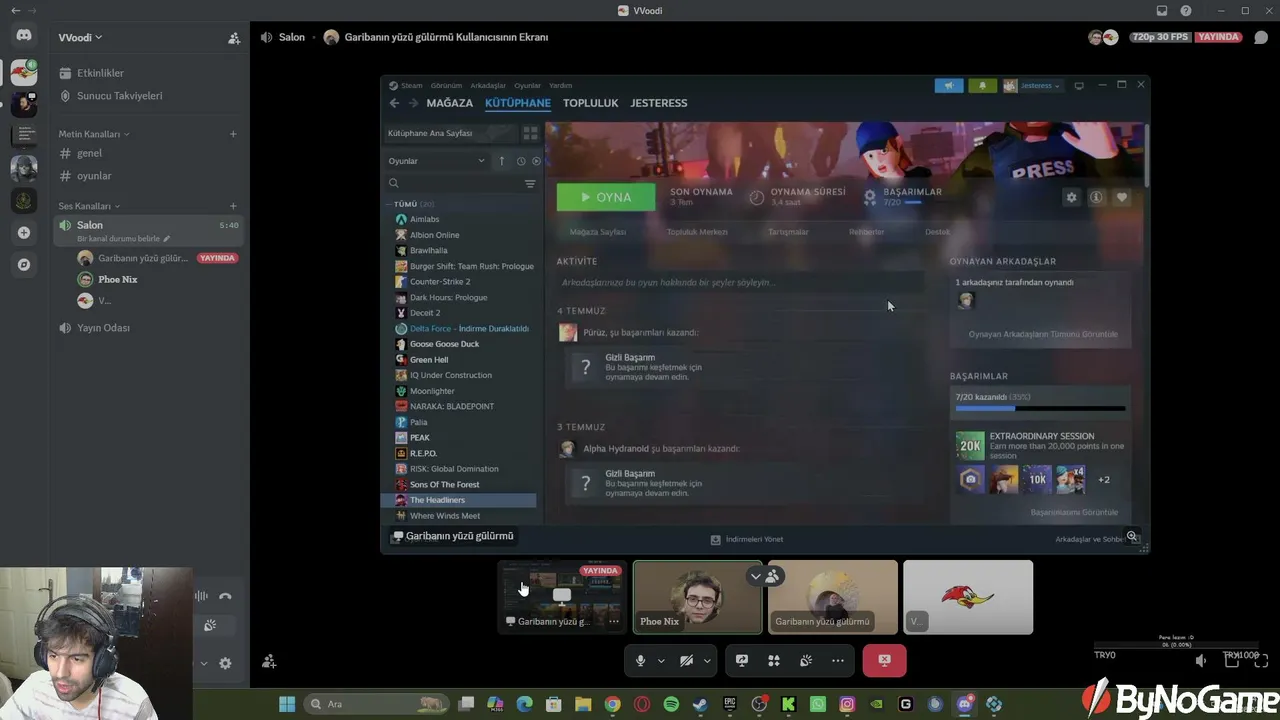1280x720 pixels.
Task: Go back in Steam navigation
Action: point(394,103)
